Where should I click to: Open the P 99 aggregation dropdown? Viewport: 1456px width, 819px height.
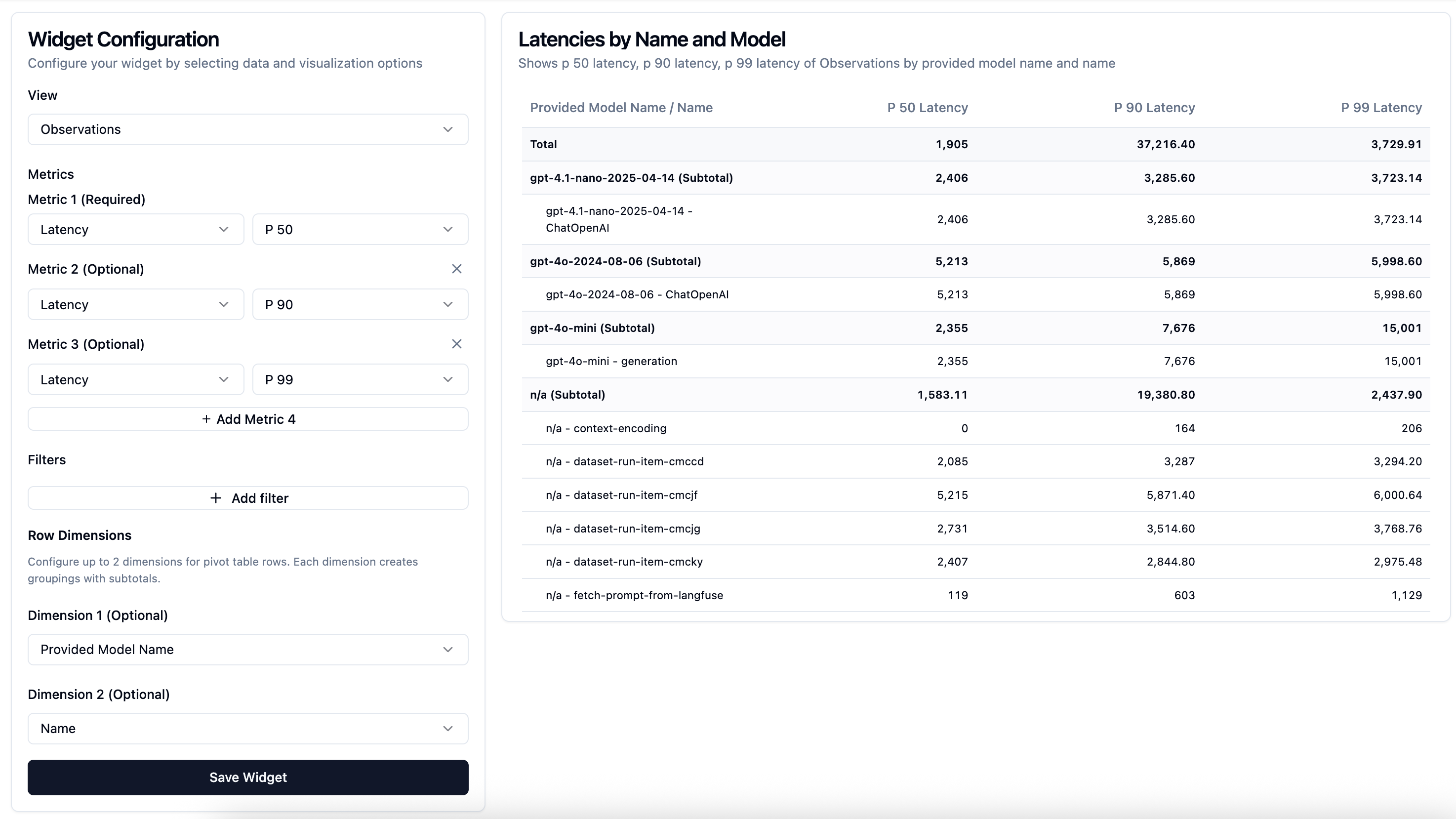(360, 379)
